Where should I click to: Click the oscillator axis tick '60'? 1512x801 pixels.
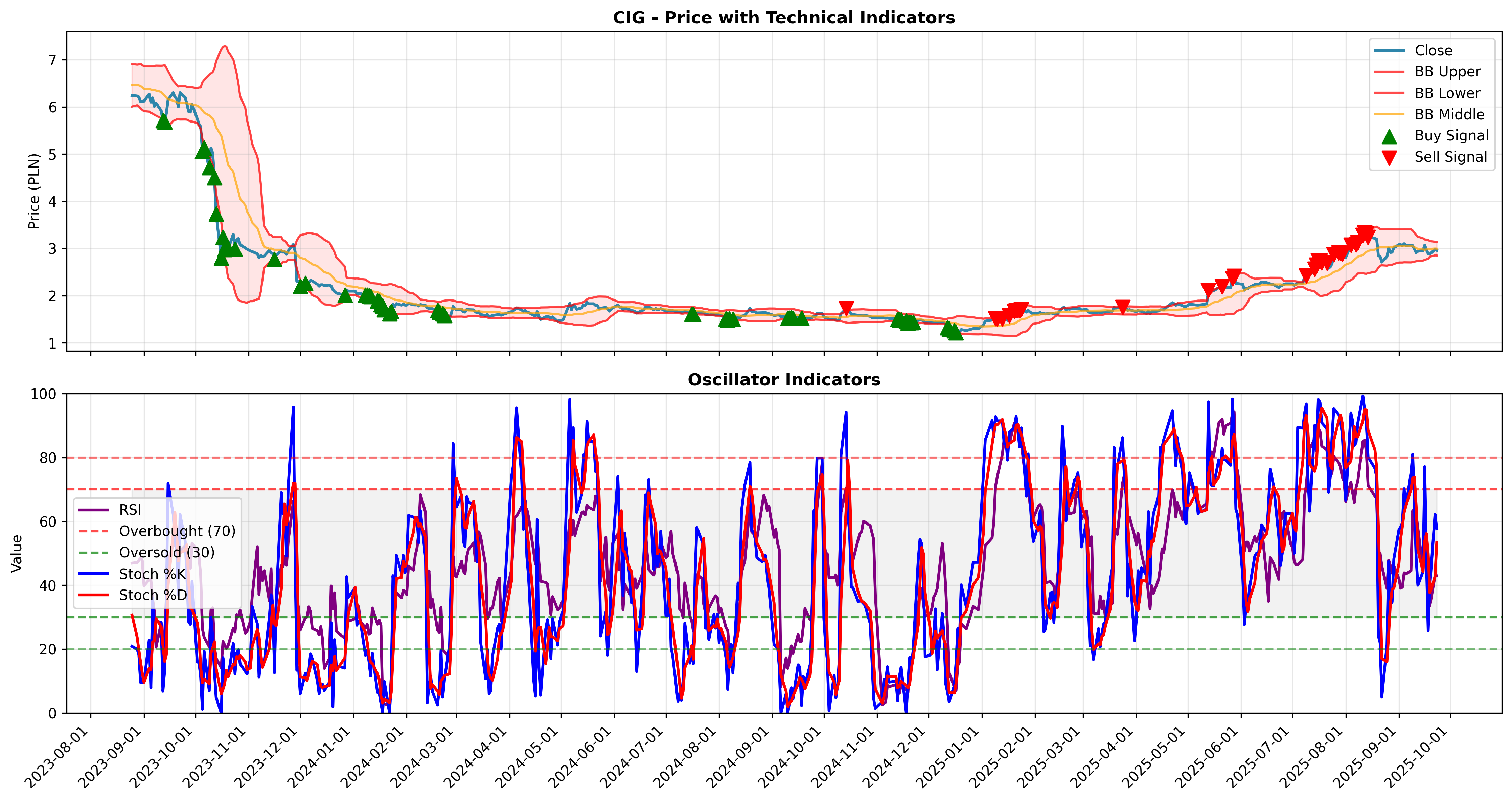(x=49, y=522)
